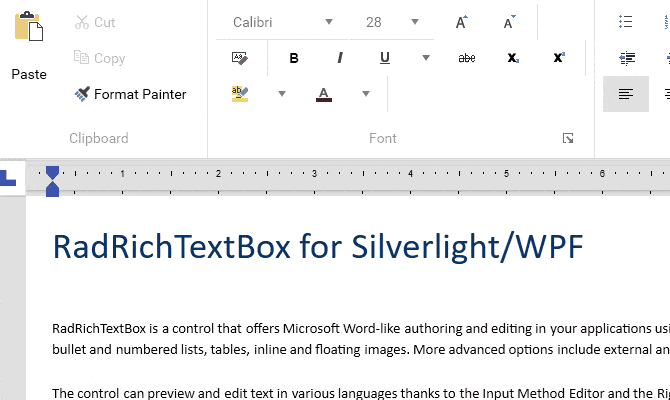Click the Cut button

click(x=95, y=22)
